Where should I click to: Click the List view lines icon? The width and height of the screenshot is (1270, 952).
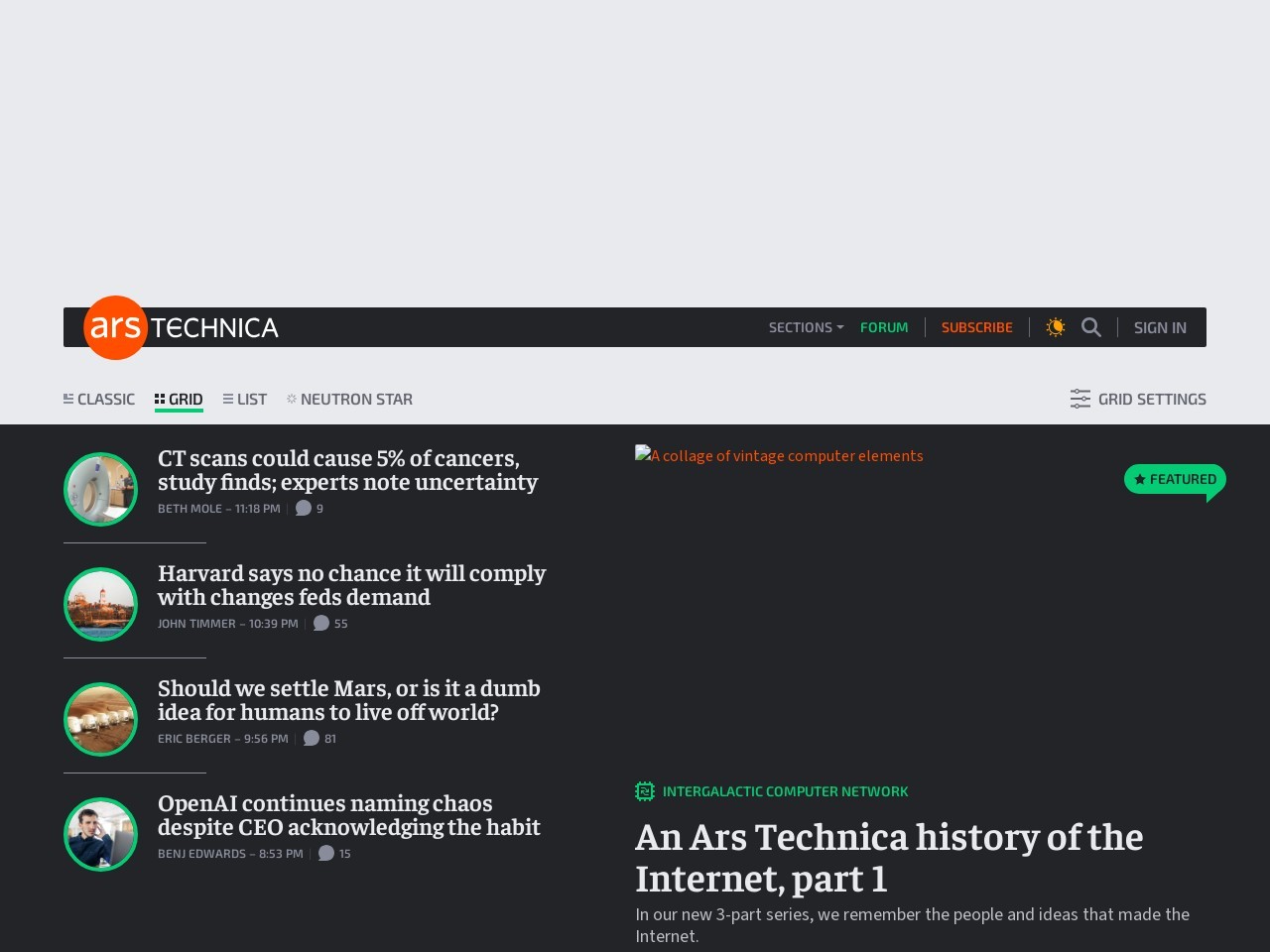(228, 399)
